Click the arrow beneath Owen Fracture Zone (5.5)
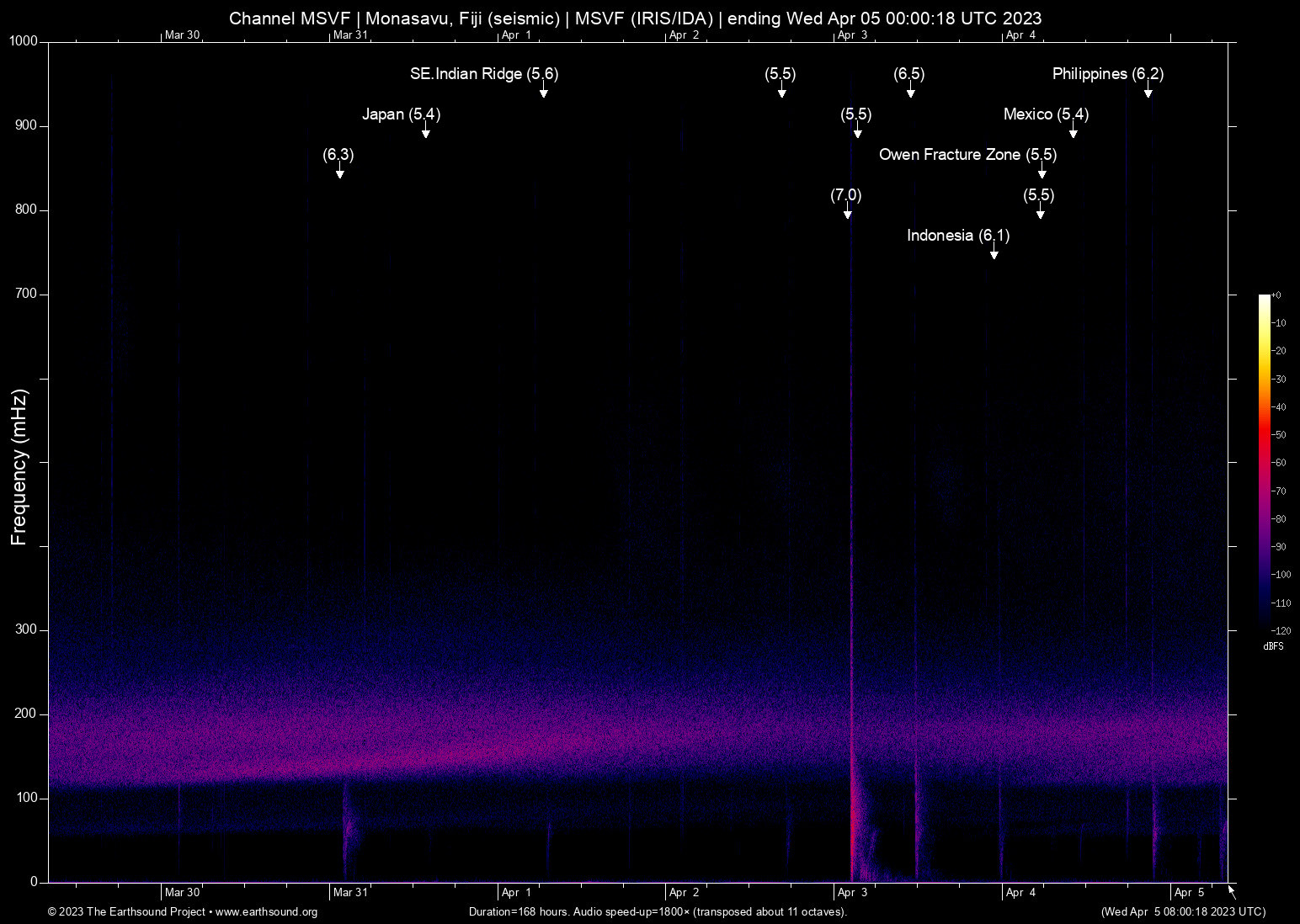 coord(1042,172)
